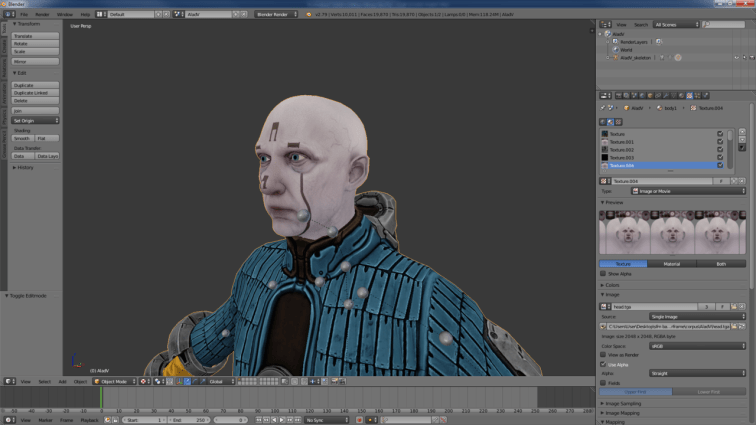
Task: Click the open image folder icon next to head.tga
Action: click(x=735, y=306)
